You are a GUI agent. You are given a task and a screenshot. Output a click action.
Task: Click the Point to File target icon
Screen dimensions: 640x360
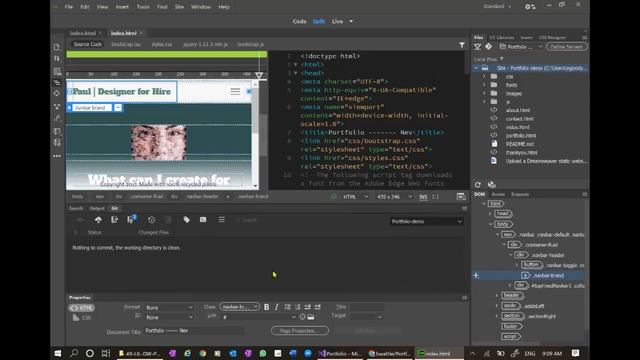pyautogui.click(x=302, y=317)
